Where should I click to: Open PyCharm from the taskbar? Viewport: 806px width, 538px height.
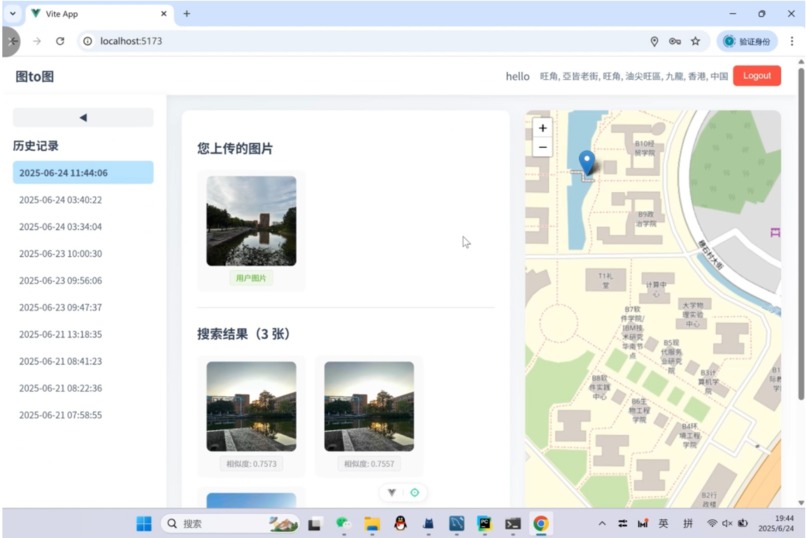point(484,524)
